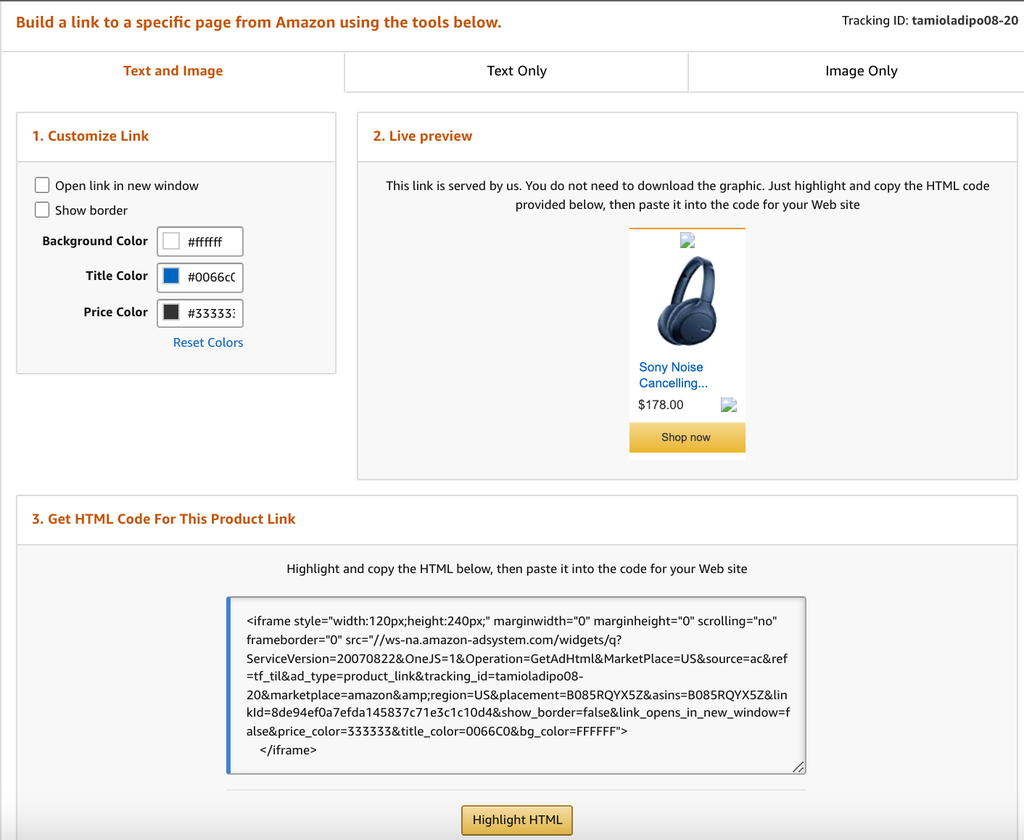Click the Title Color hex value field
This screenshot has width=1024, height=840.
pyautogui.click(x=212, y=277)
